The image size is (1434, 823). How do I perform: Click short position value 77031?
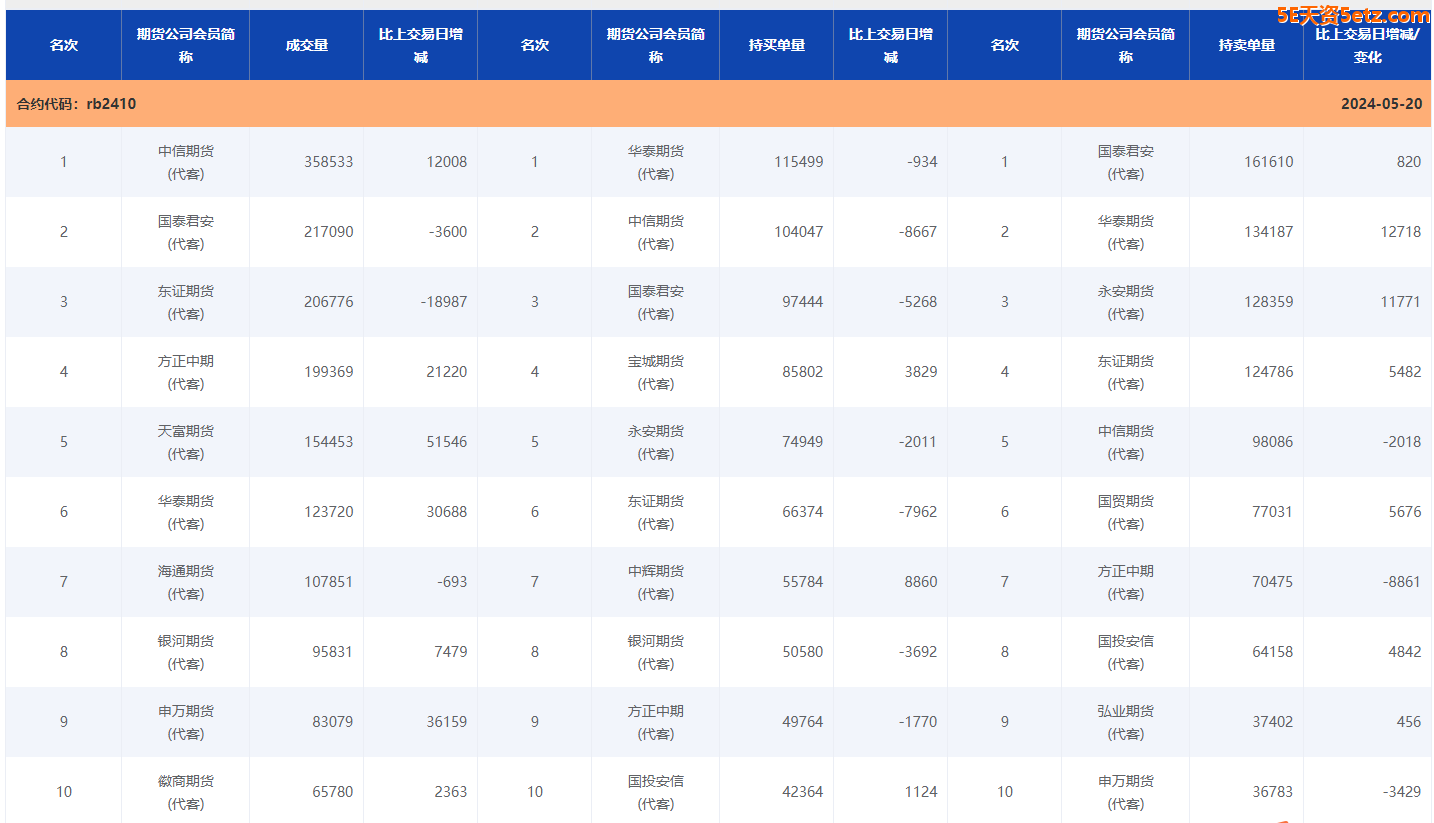1273,512
